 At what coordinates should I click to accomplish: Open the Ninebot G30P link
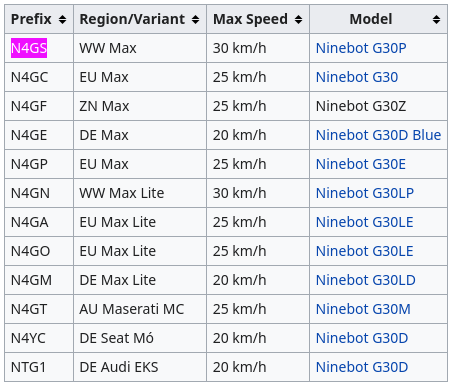361,48
